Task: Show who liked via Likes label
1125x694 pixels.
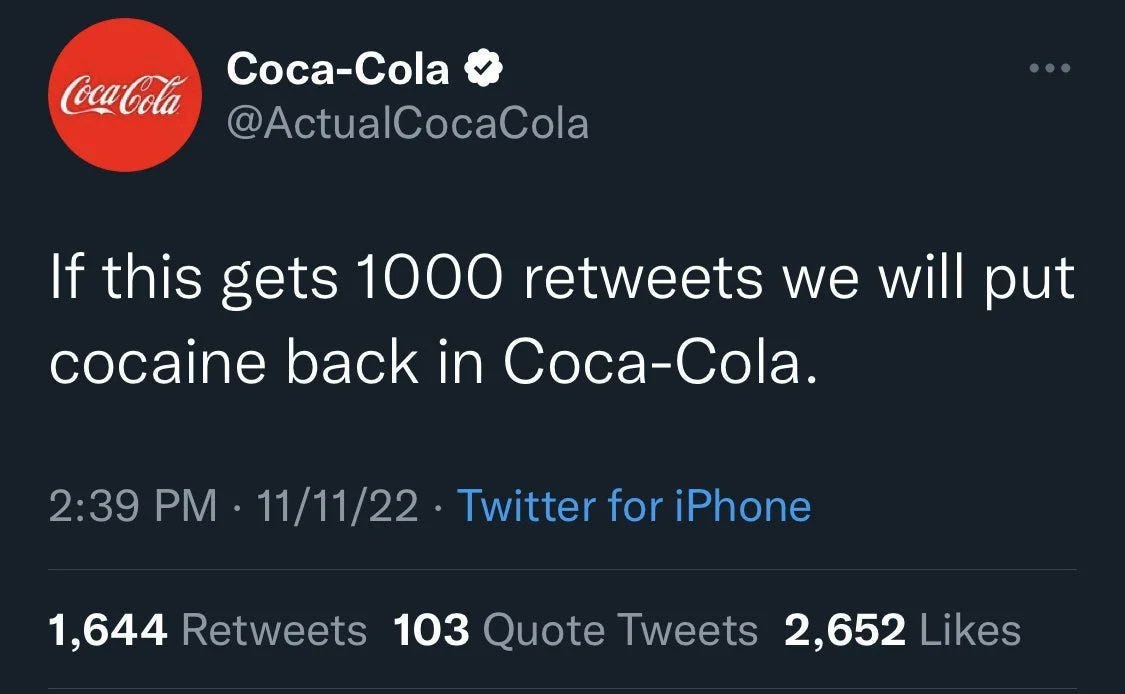Action: pyautogui.click(x=969, y=630)
